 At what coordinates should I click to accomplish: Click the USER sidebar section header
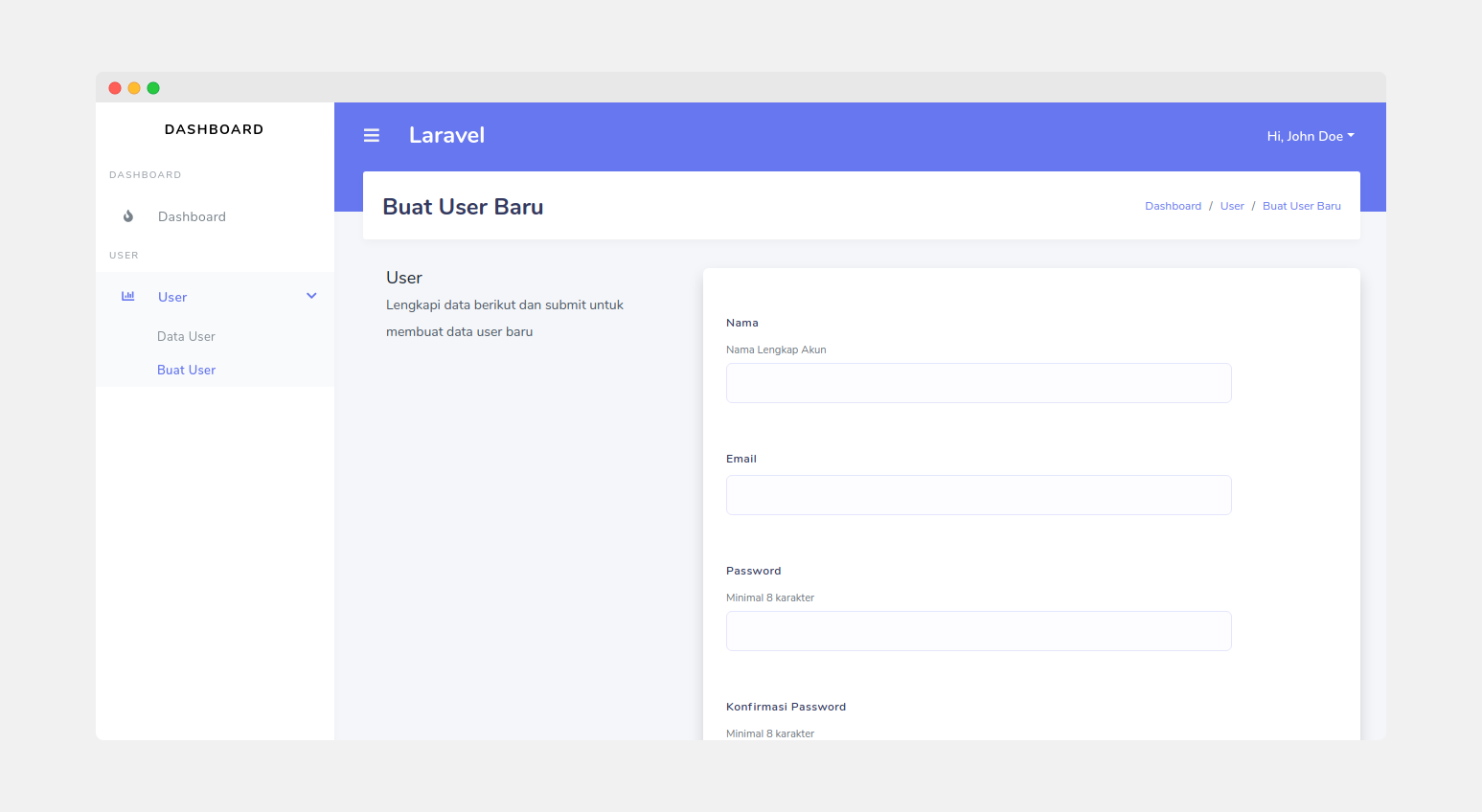pos(124,256)
